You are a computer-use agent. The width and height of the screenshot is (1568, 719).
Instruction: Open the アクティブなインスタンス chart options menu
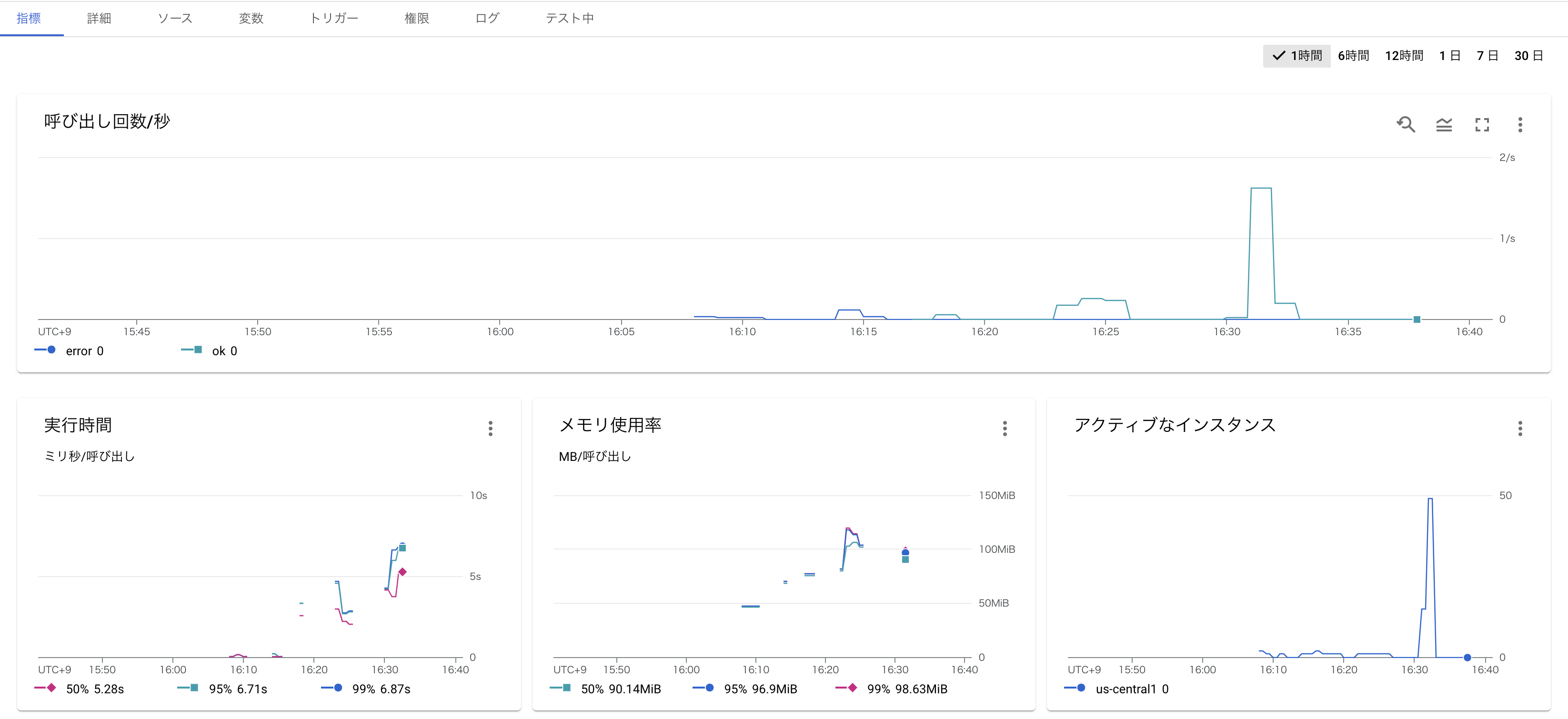1520,428
